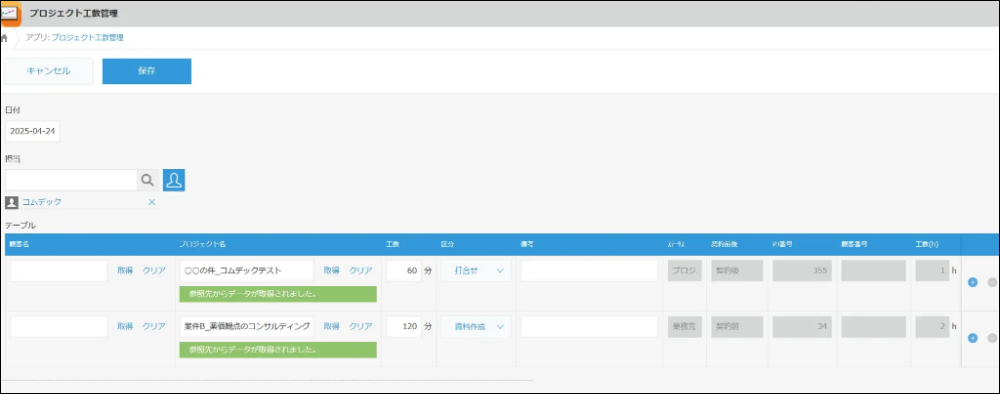Click the date field showing 2025-04-24
The width and height of the screenshot is (1000, 394).
pos(33,131)
